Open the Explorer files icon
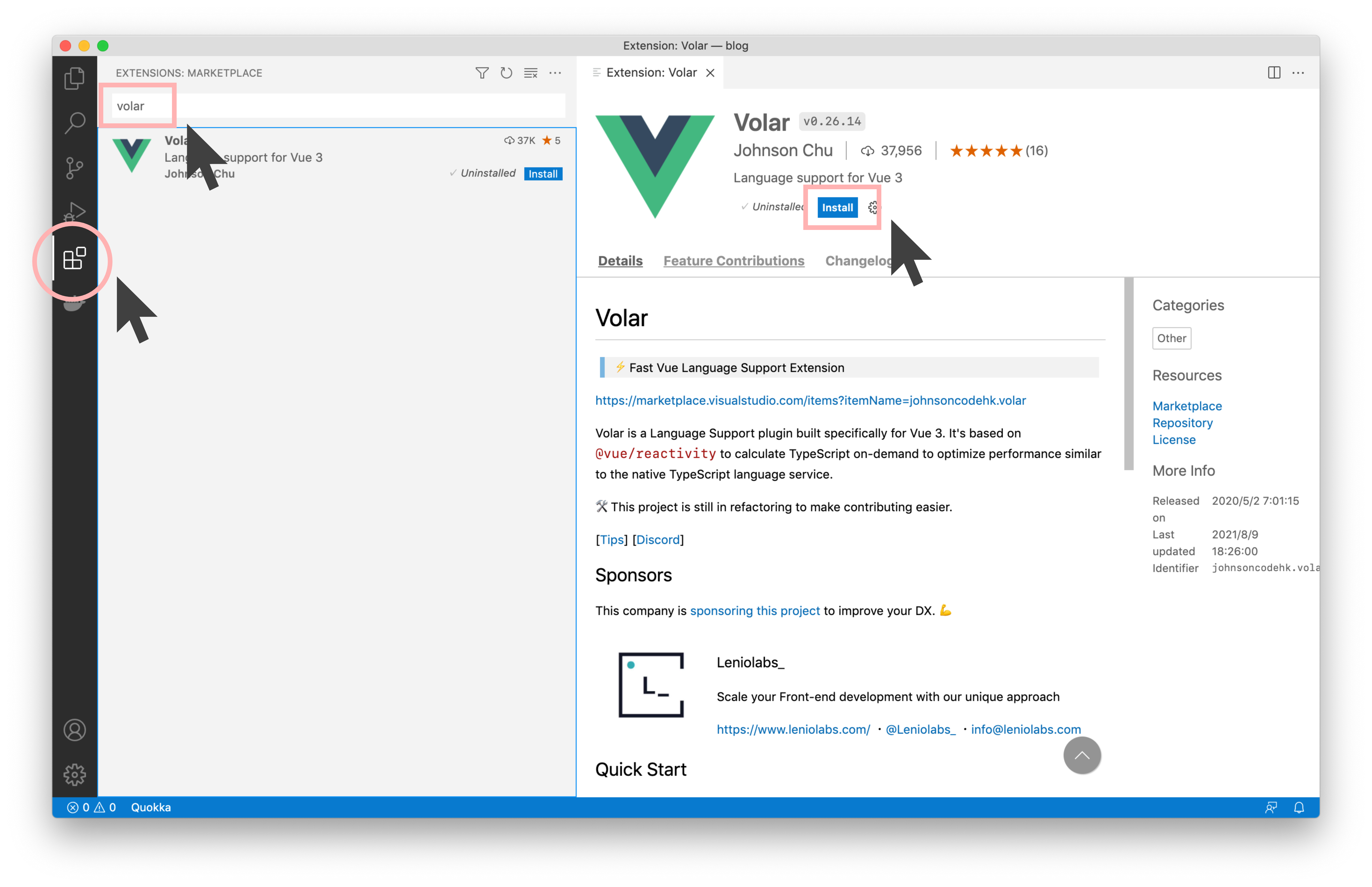1372x887 pixels. point(74,78)
